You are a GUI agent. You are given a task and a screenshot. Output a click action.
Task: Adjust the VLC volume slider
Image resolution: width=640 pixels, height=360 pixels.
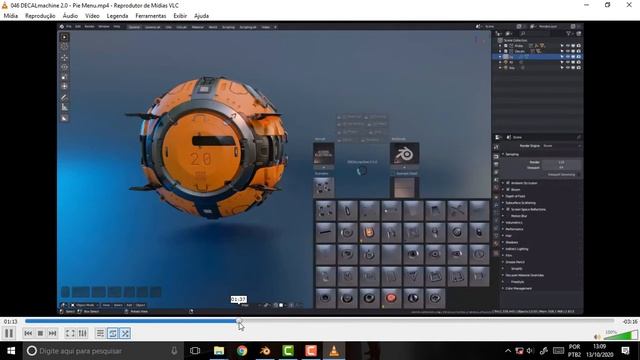[622, 336]
